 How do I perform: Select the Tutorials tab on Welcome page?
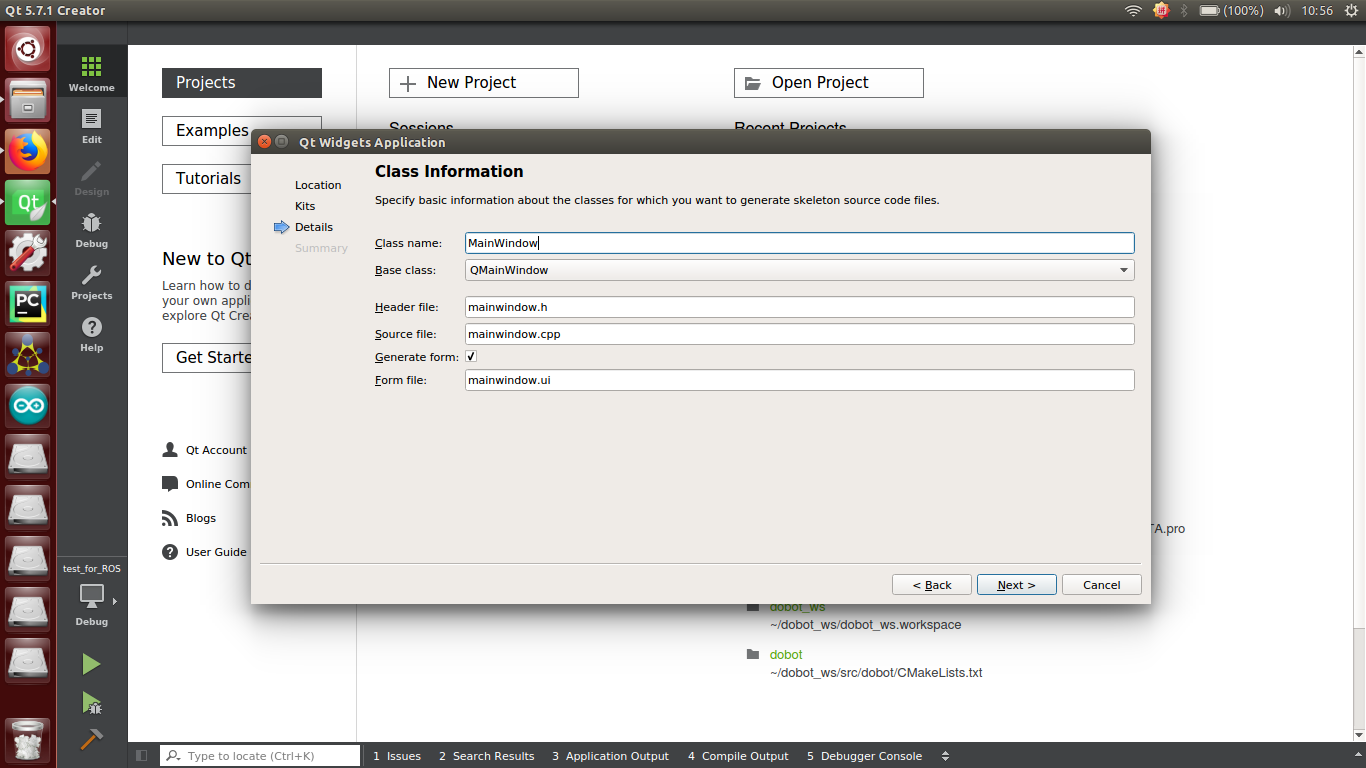coord(208,179)
